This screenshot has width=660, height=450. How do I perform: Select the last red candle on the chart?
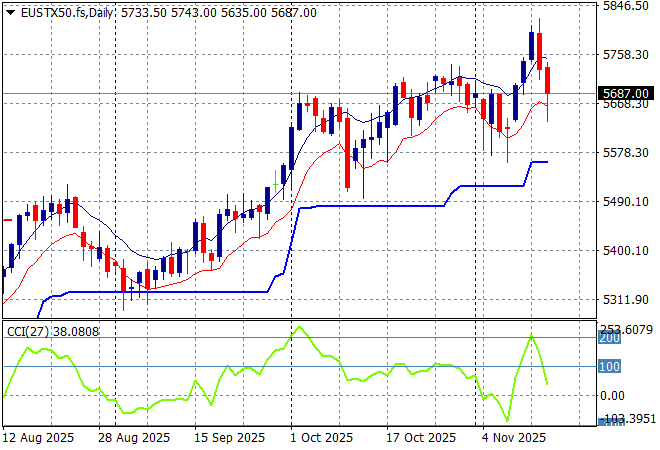tap(547, 80)
